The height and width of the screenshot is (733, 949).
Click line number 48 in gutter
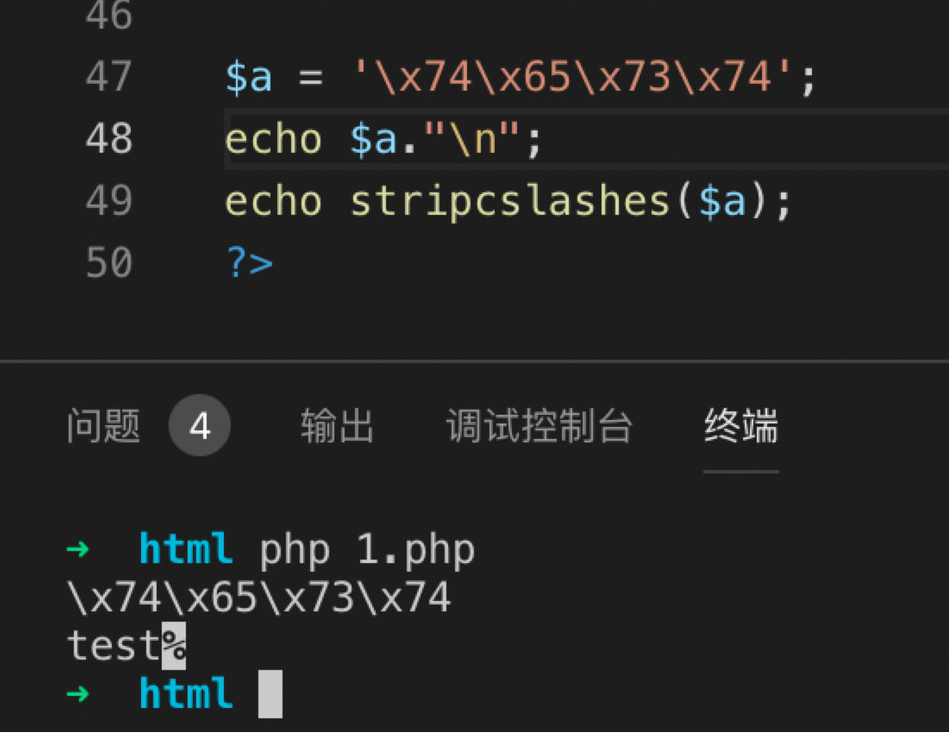(109, 139)
